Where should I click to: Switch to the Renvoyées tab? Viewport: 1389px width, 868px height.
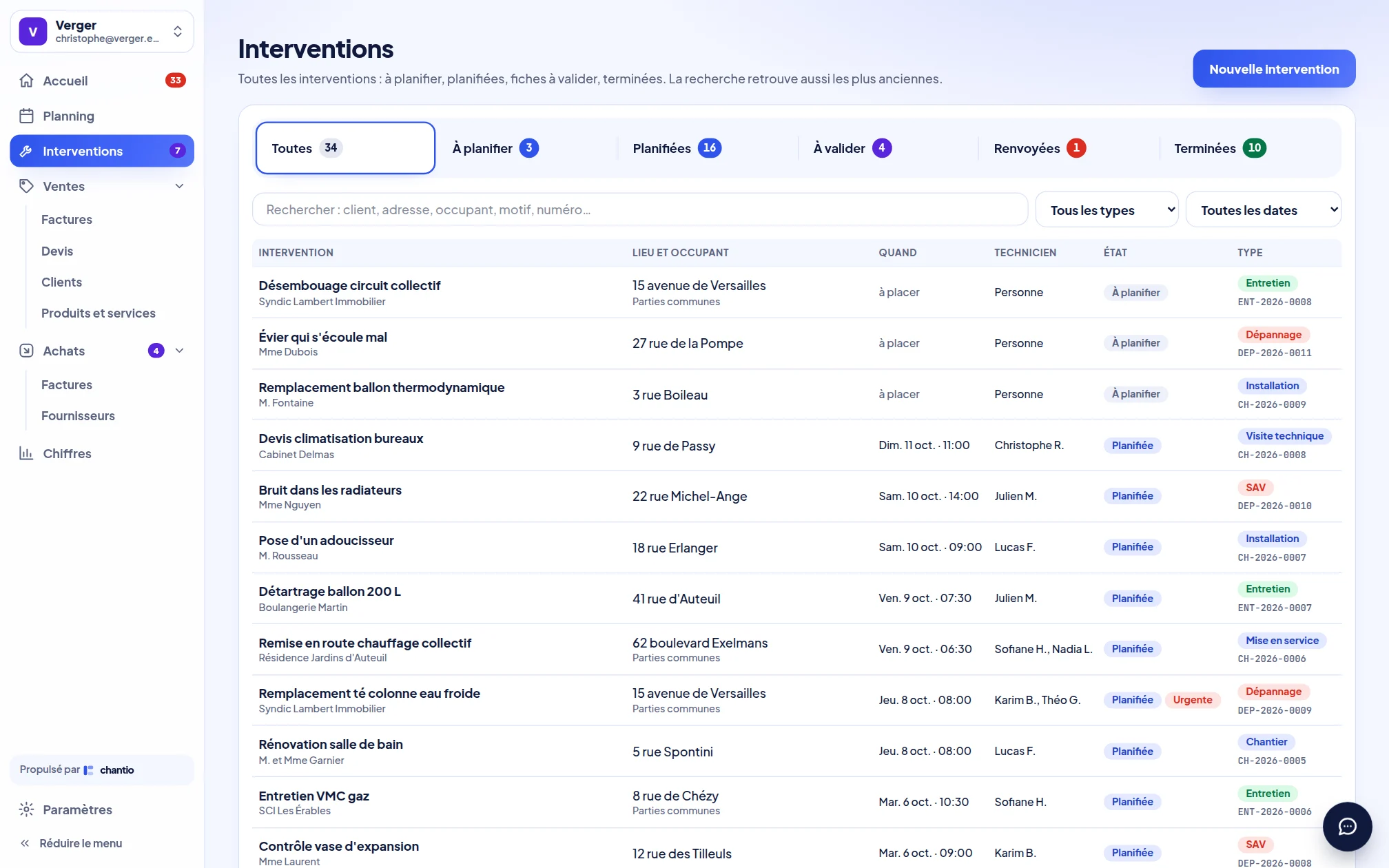point(1068,148)
